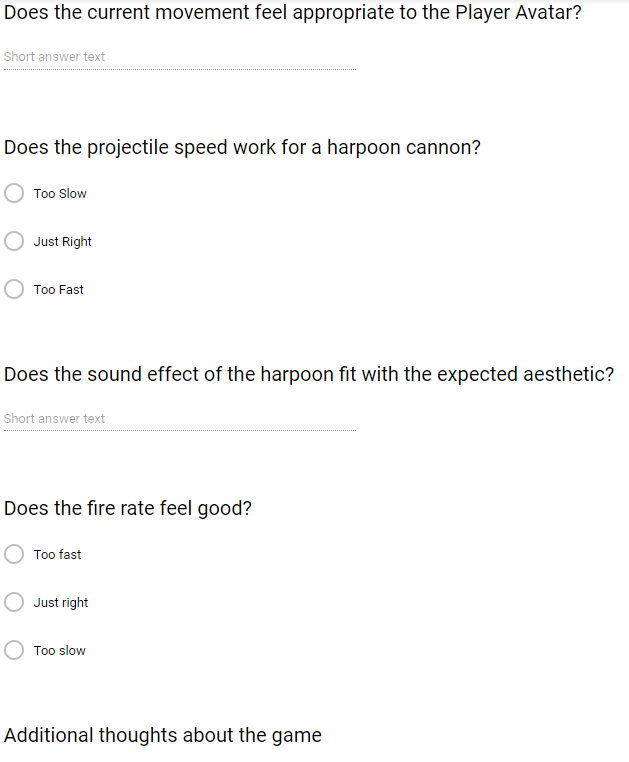The image size is (629, 762).
Task: Click the fire rate question title
Action: pyautogui.click(x=127, y=509)
